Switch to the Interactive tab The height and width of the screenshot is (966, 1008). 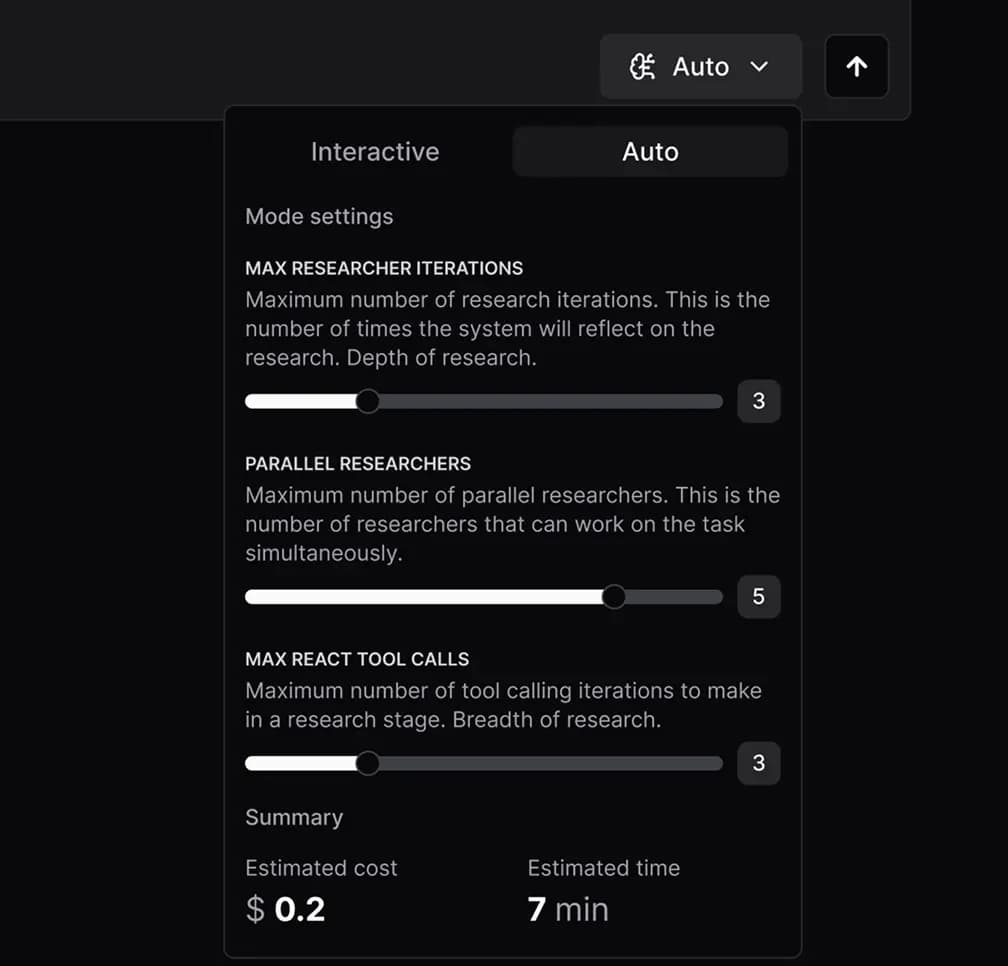pyautogui.click(x=375, y=151)
